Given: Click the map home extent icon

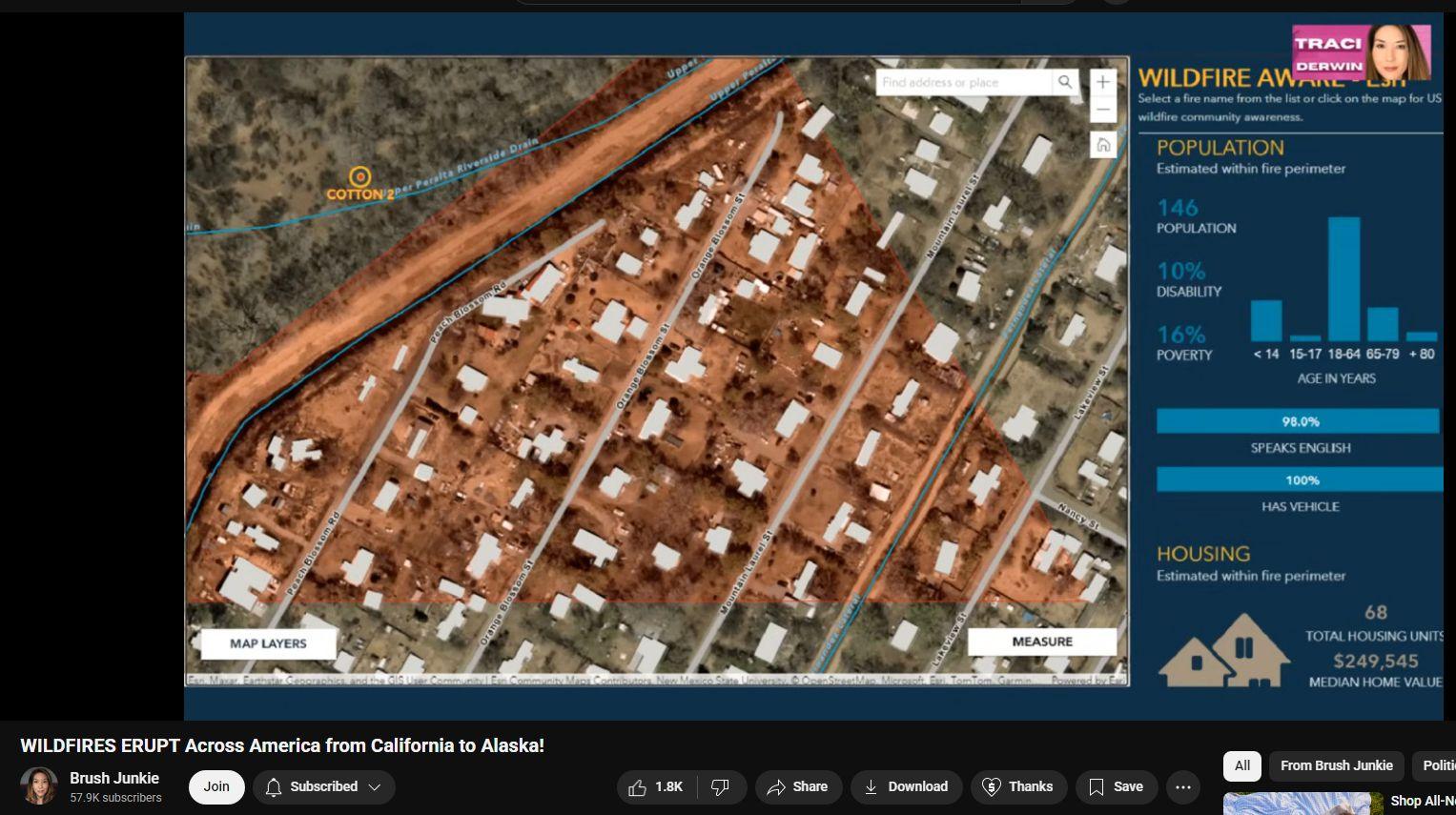Looking at the screenshot, I should (x=1102, y=145).
